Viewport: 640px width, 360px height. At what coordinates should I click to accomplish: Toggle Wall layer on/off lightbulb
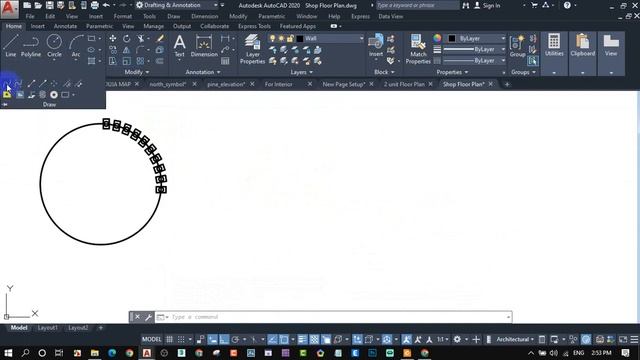point(273,38)
